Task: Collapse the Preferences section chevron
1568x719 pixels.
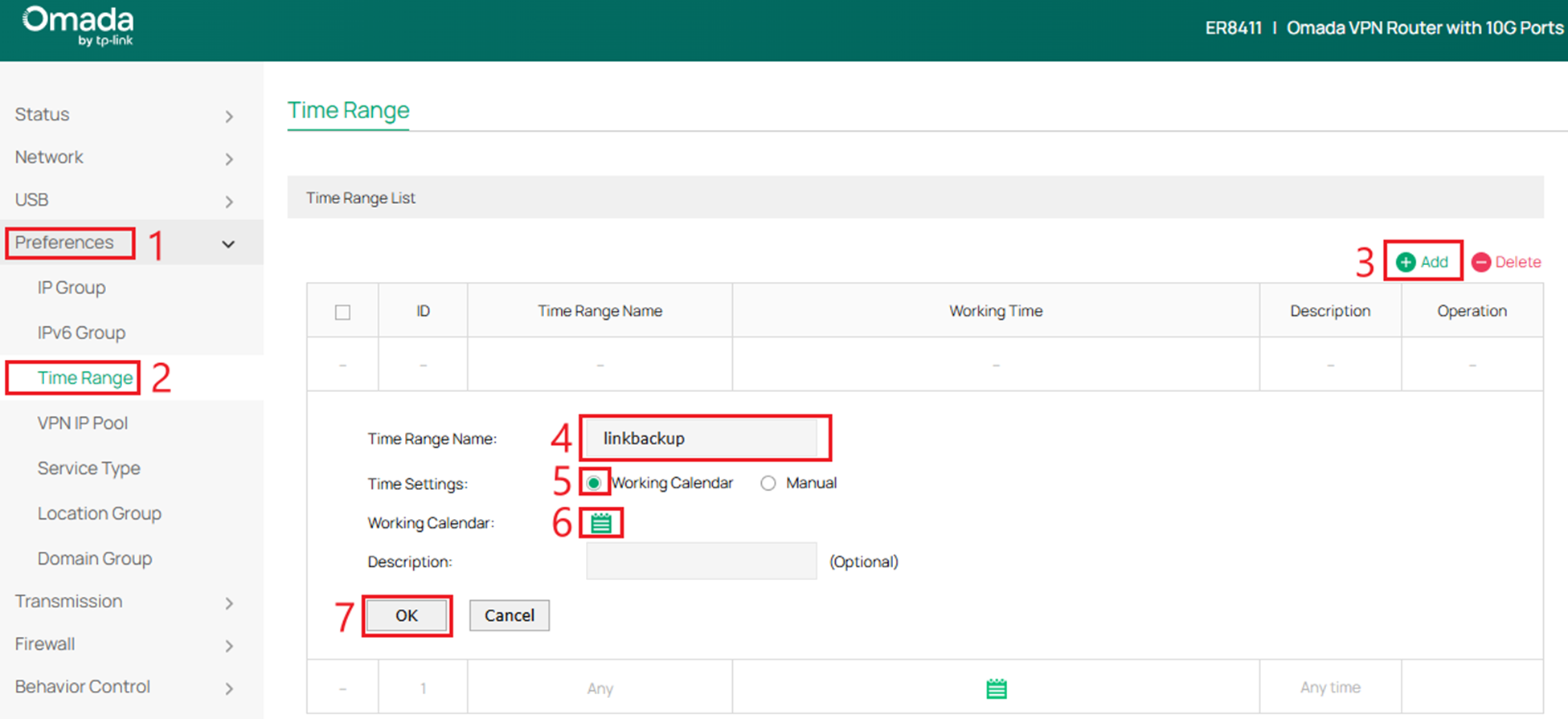Action: coord(229,244)
